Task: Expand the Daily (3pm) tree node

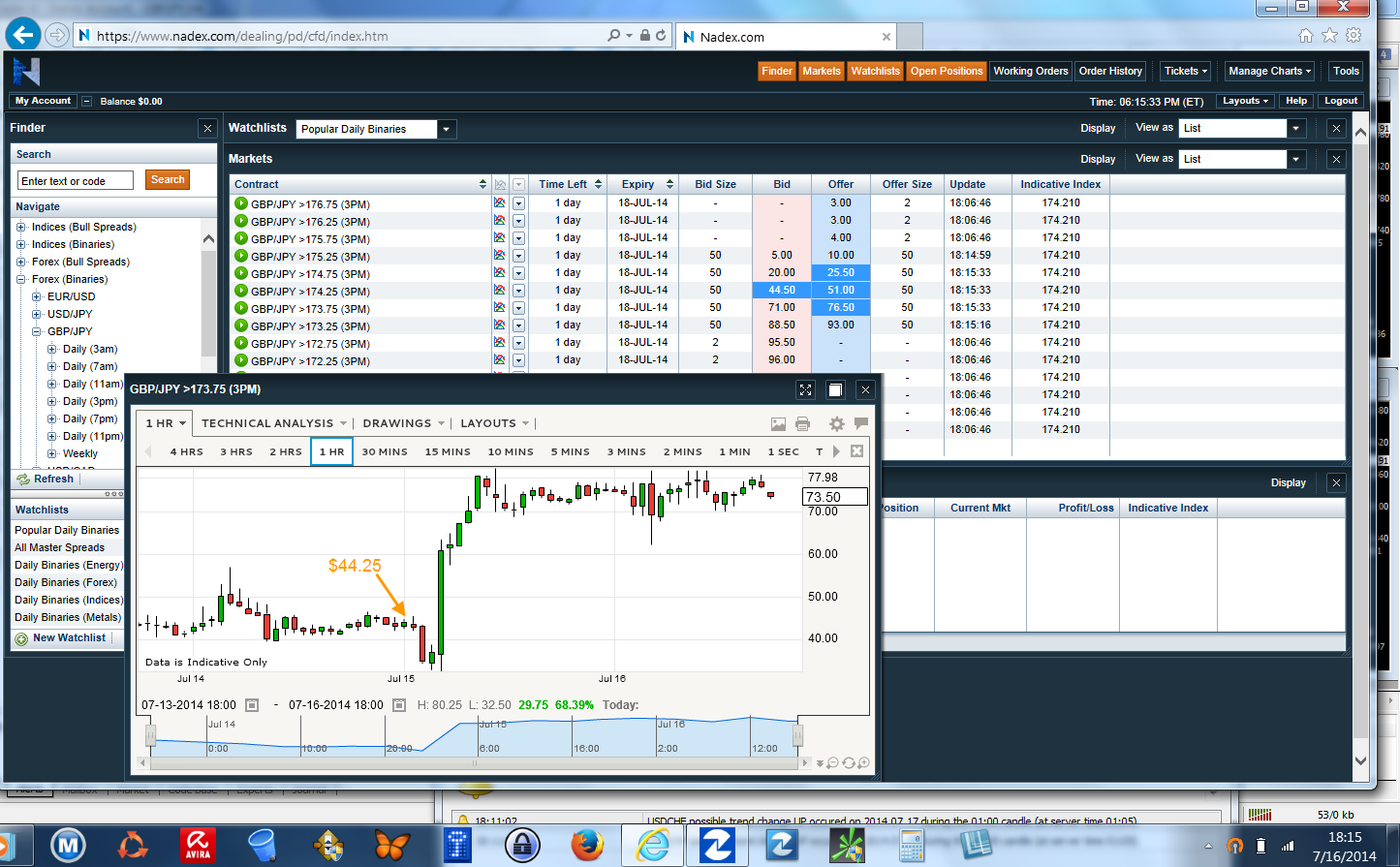Action: pos(52,402)
